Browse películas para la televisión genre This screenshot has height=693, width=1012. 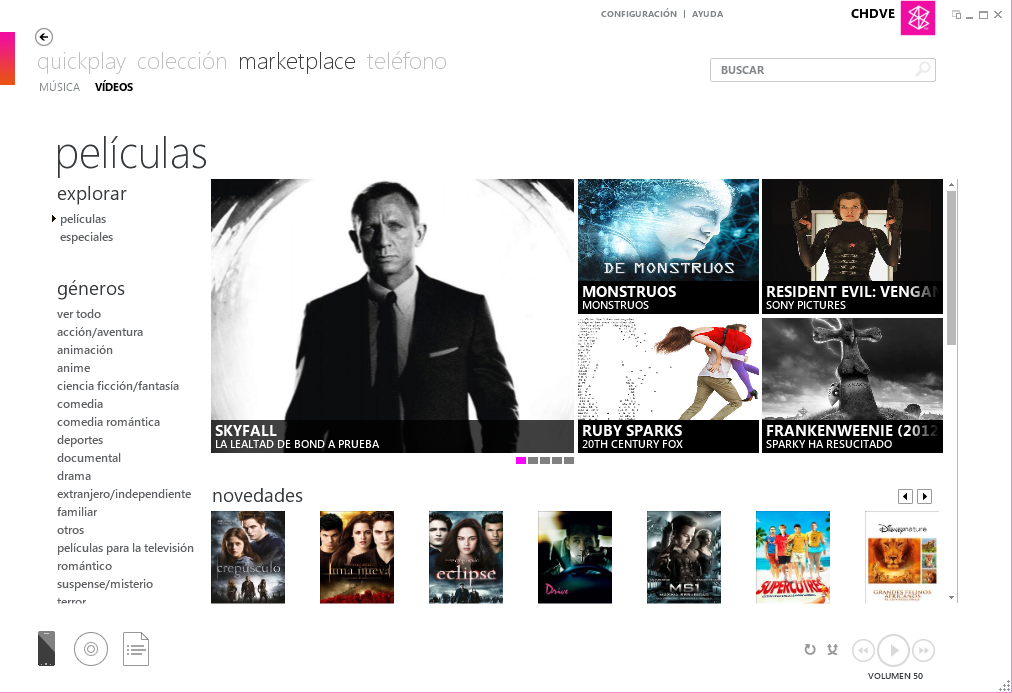coord(125,548)
